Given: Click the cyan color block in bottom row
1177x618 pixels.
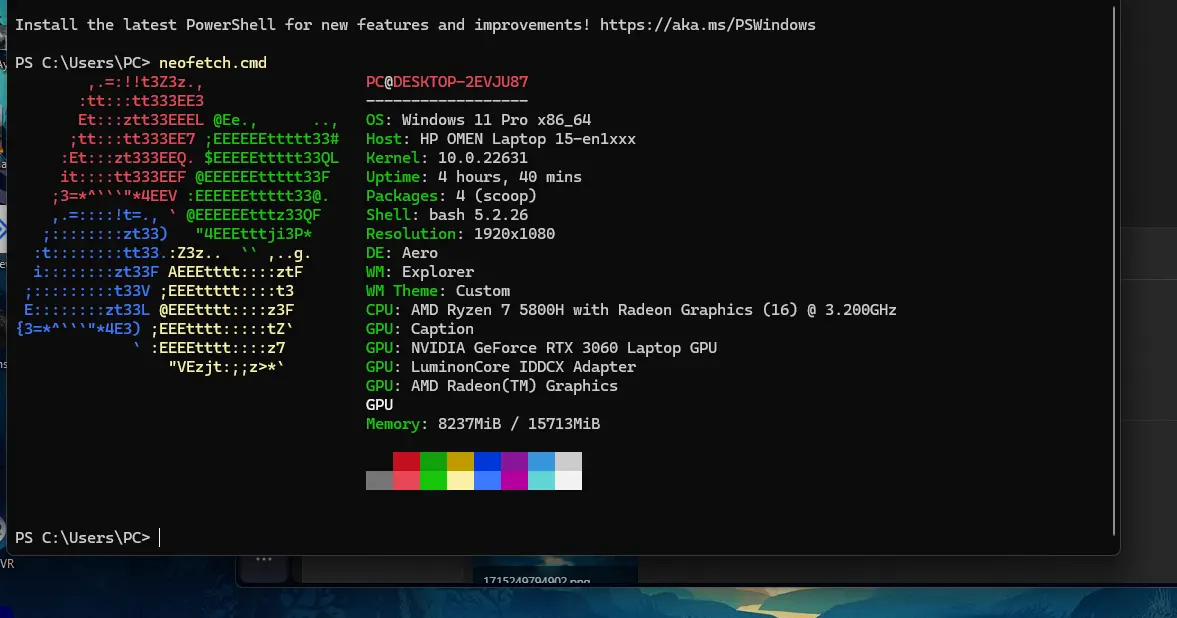Looking at the screenshot, I should [541, 481].
